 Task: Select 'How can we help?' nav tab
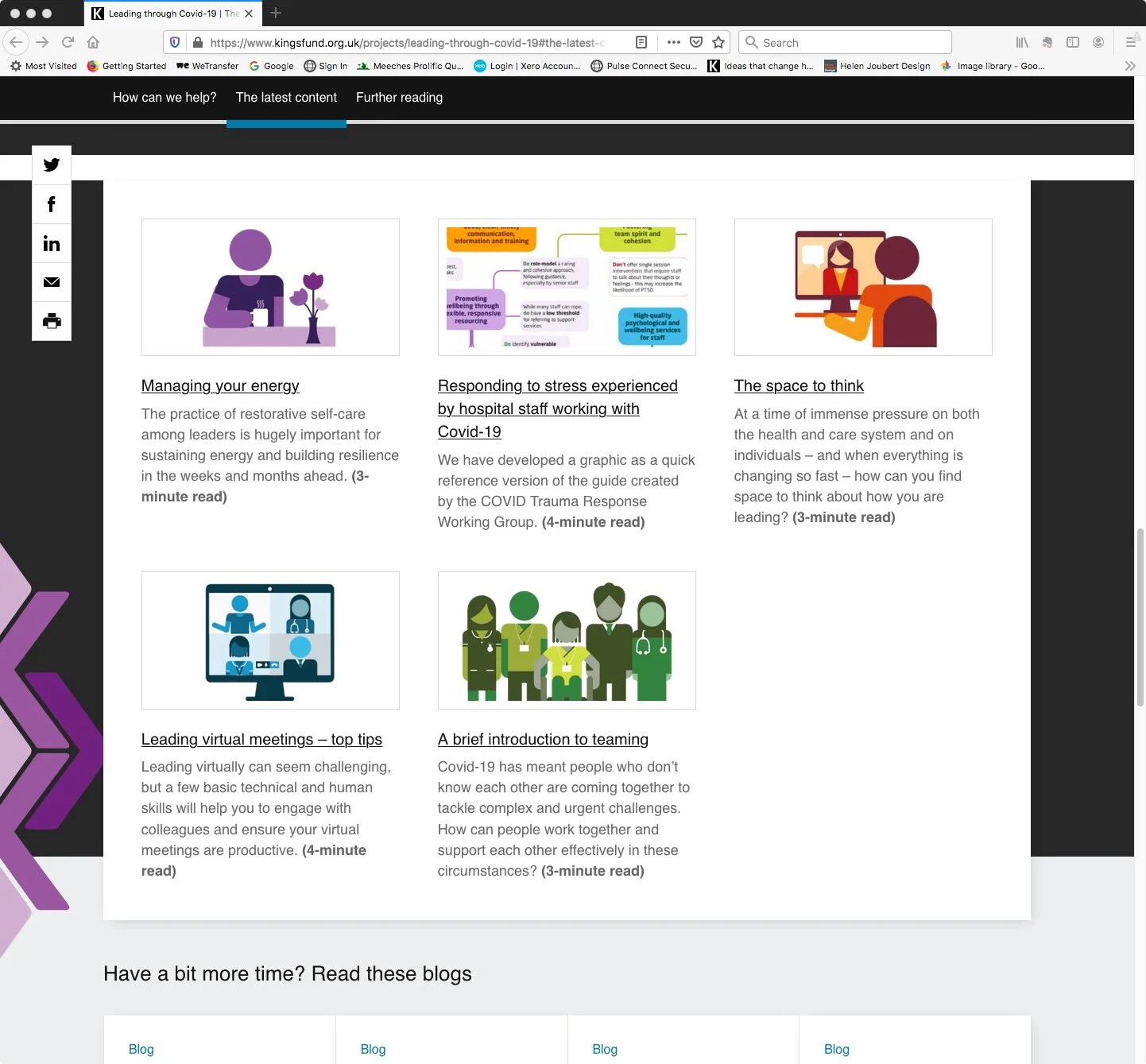point(165,98)
